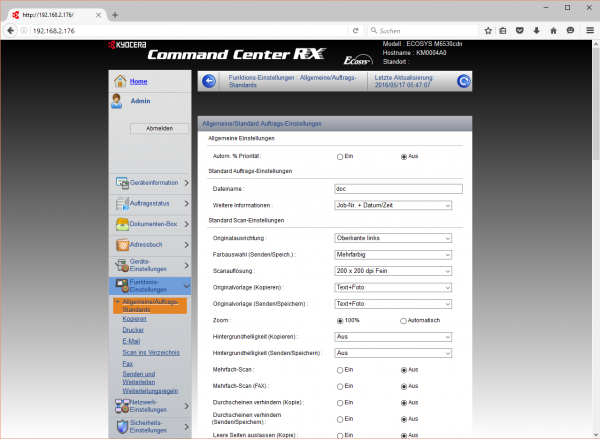Open the Adressbuch sidebar icon

[123, 245]
